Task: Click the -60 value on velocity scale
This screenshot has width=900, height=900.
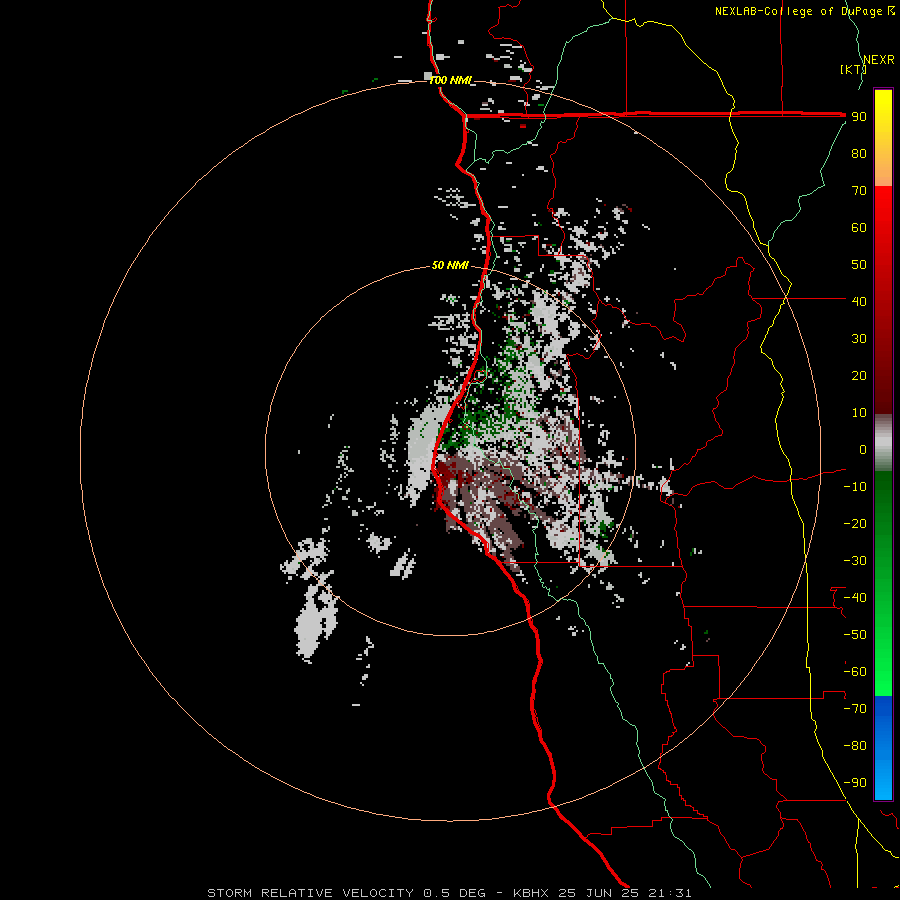Action: click(855, 672)
